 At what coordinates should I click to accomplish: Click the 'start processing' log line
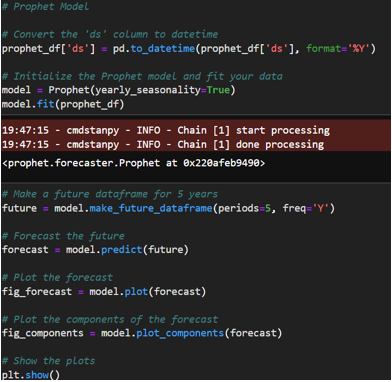pyautogui.click(x=166, y=130)
